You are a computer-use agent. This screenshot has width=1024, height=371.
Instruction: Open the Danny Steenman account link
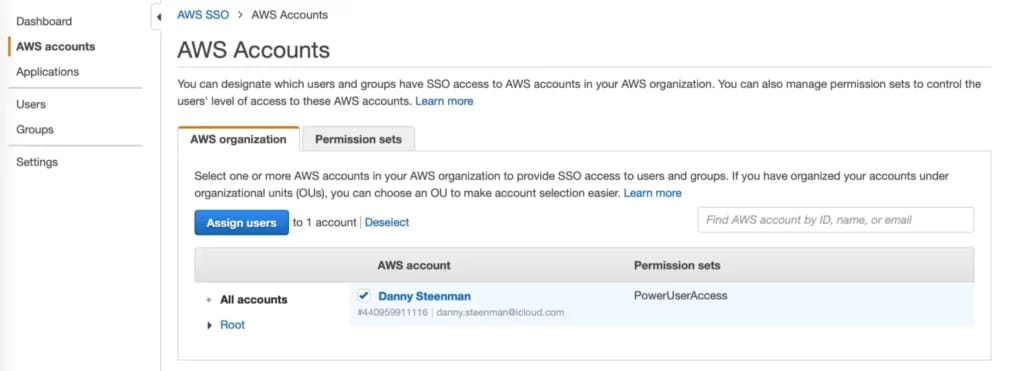(424, 297)
